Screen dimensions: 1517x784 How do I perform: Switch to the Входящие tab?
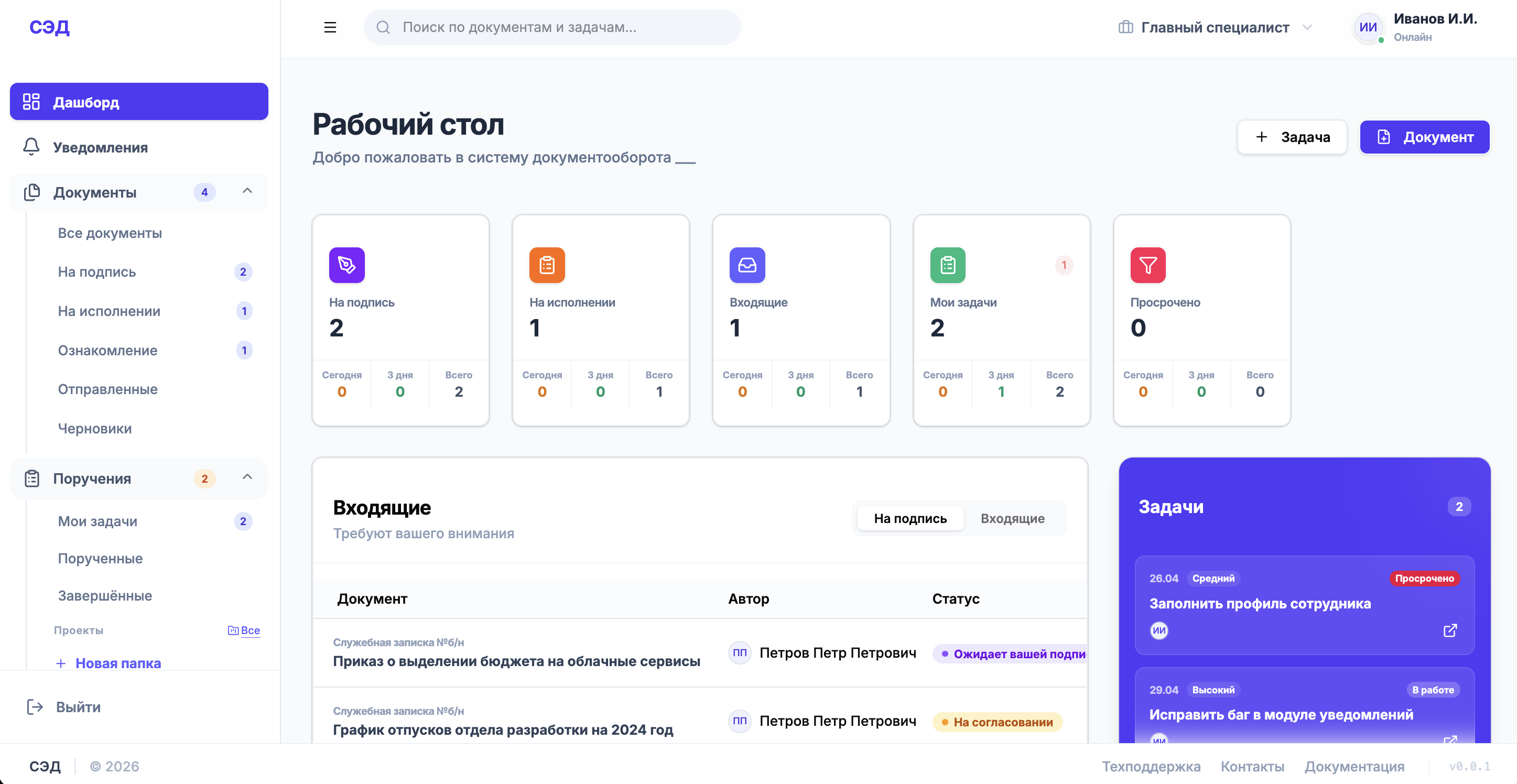[x=1012, y=518]
